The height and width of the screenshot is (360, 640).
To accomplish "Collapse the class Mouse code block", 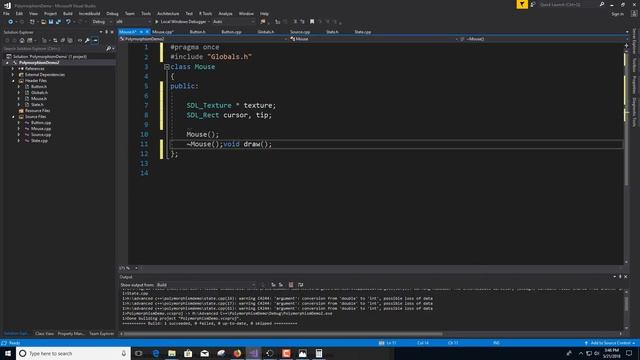I will click(167, 67).
